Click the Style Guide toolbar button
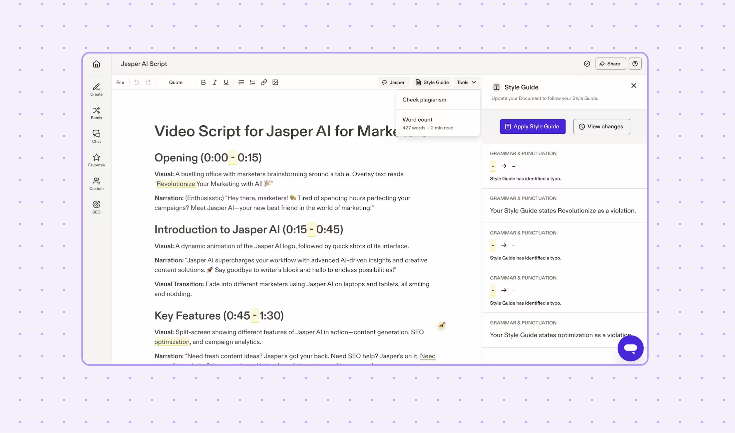 tap(432, 82)
